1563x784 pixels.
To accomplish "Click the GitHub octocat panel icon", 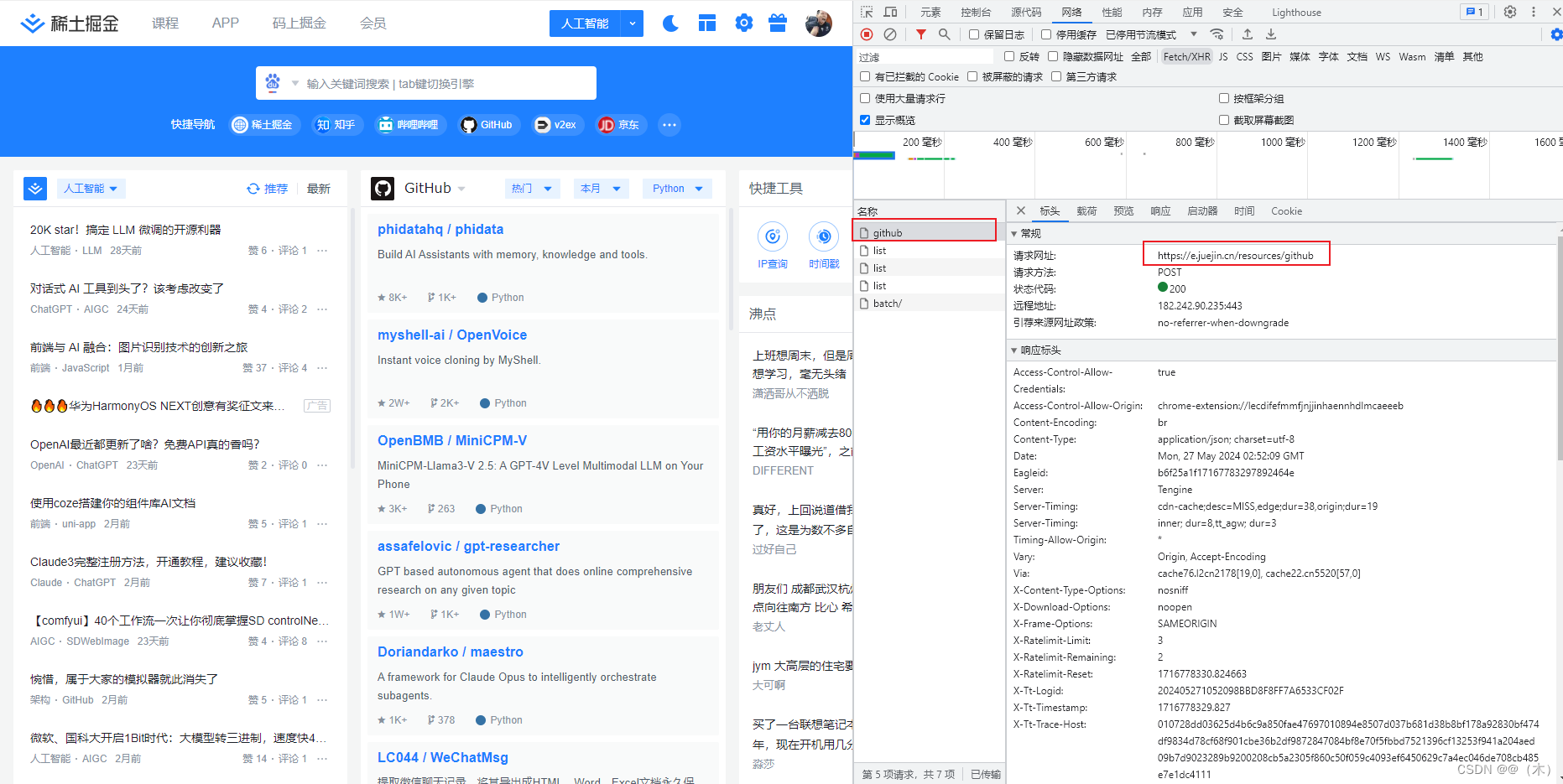I will 383,189.
